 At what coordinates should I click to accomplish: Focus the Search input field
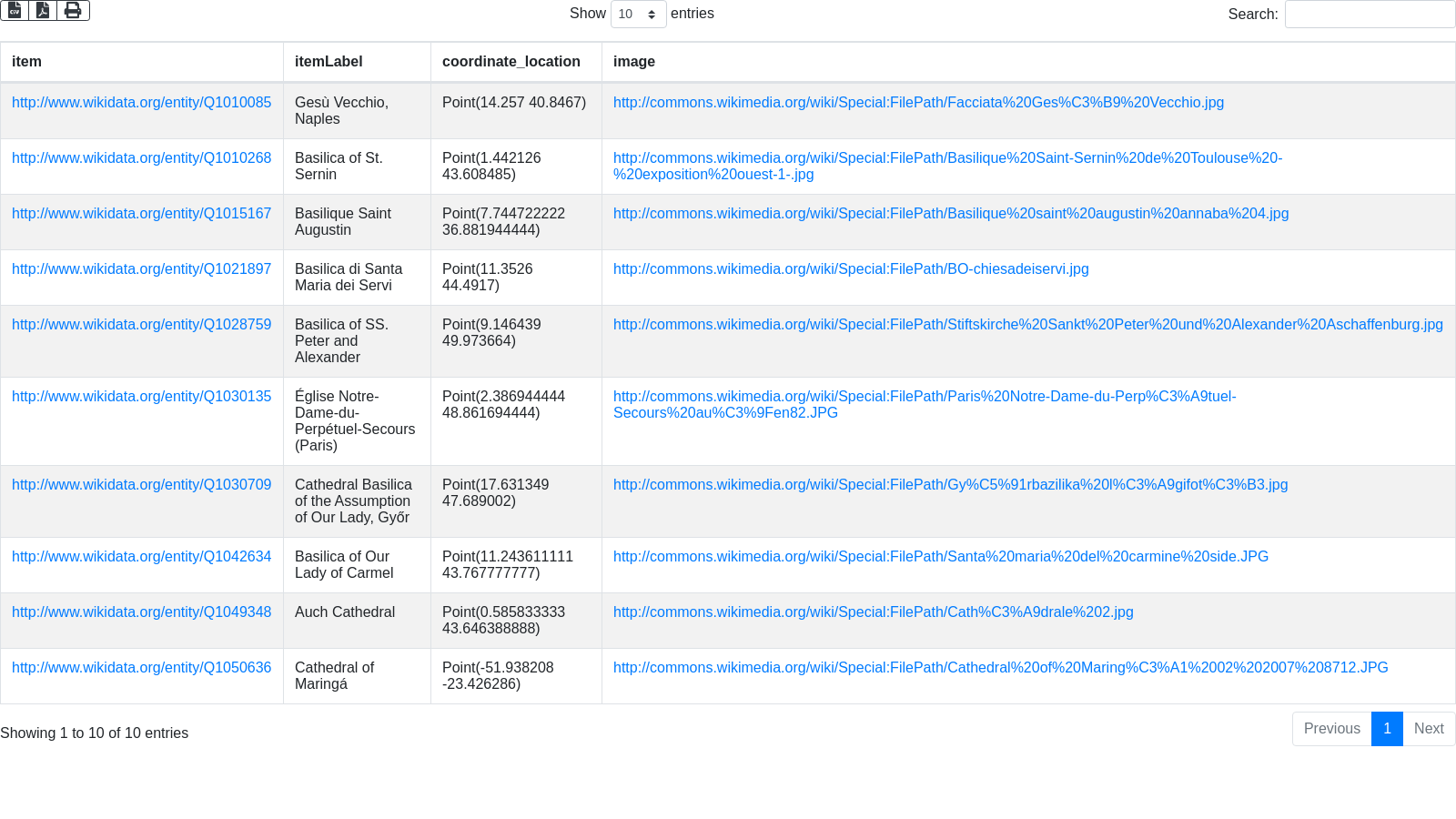1370,14
